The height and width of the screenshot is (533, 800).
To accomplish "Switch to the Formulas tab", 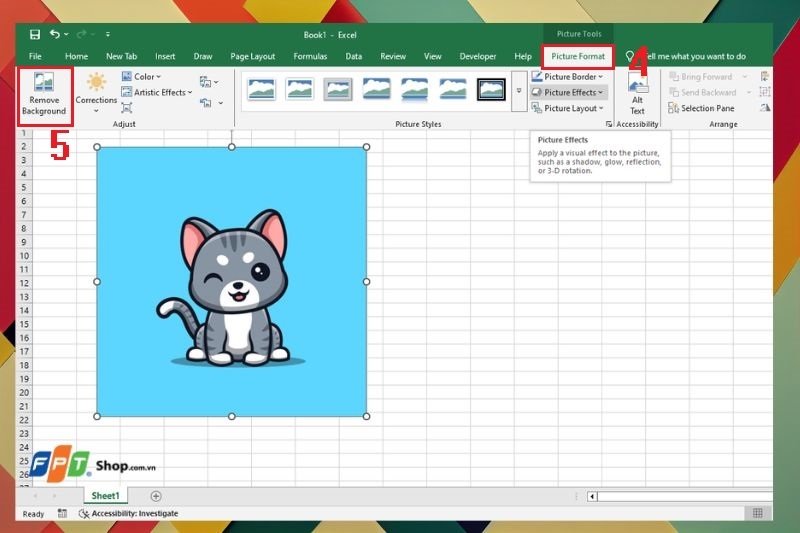I will click(310, 56).
